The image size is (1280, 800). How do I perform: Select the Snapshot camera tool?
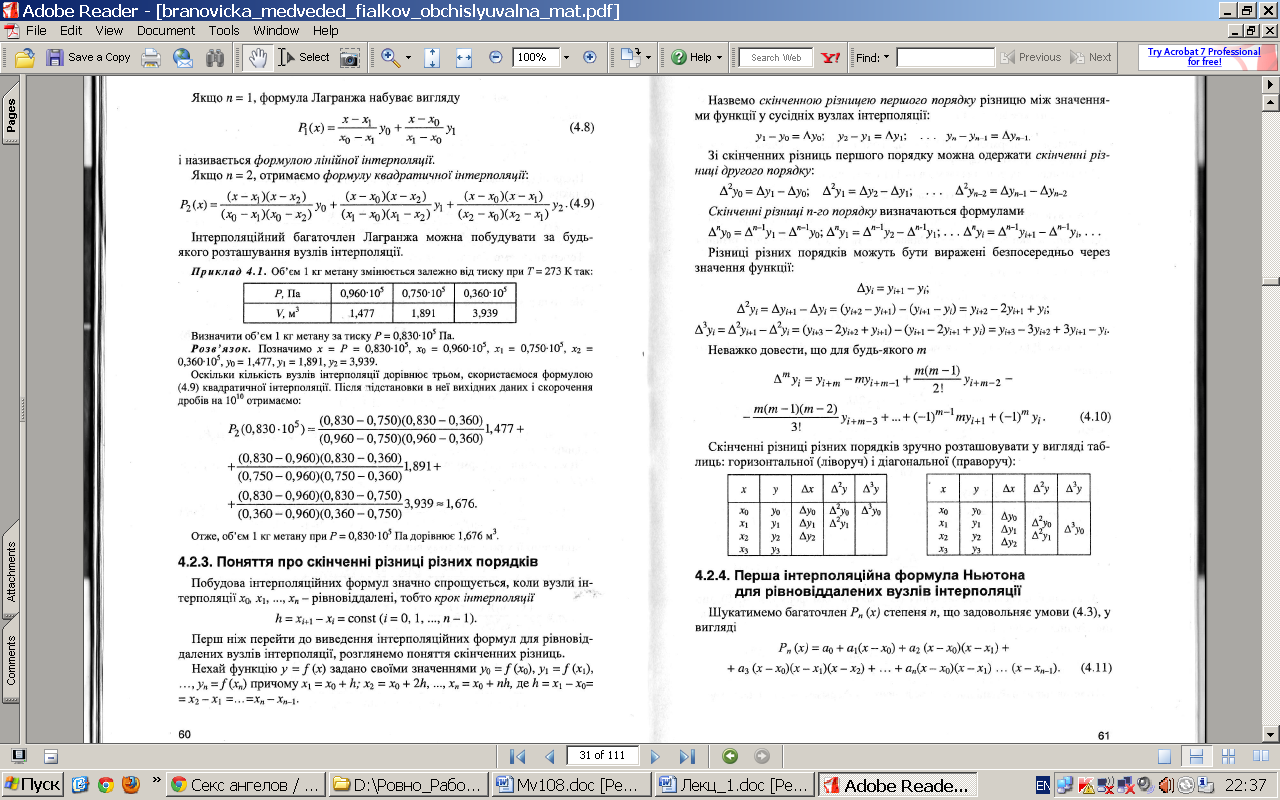point(349,57)
